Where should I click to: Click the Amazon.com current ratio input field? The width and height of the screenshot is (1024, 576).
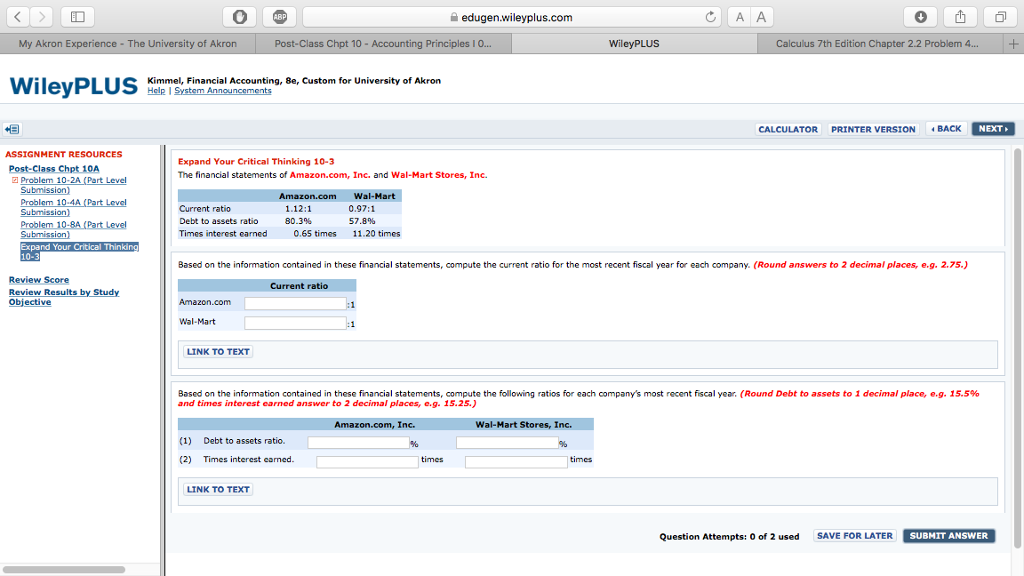coord(295,303)
